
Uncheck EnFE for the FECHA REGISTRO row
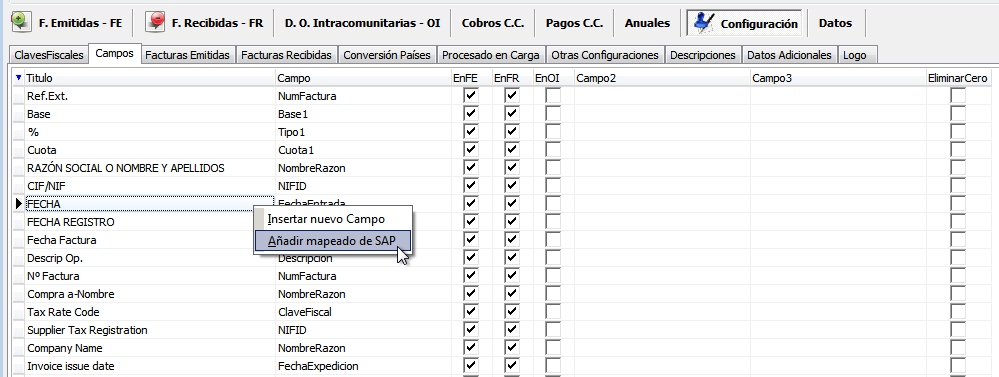(471, 222)
